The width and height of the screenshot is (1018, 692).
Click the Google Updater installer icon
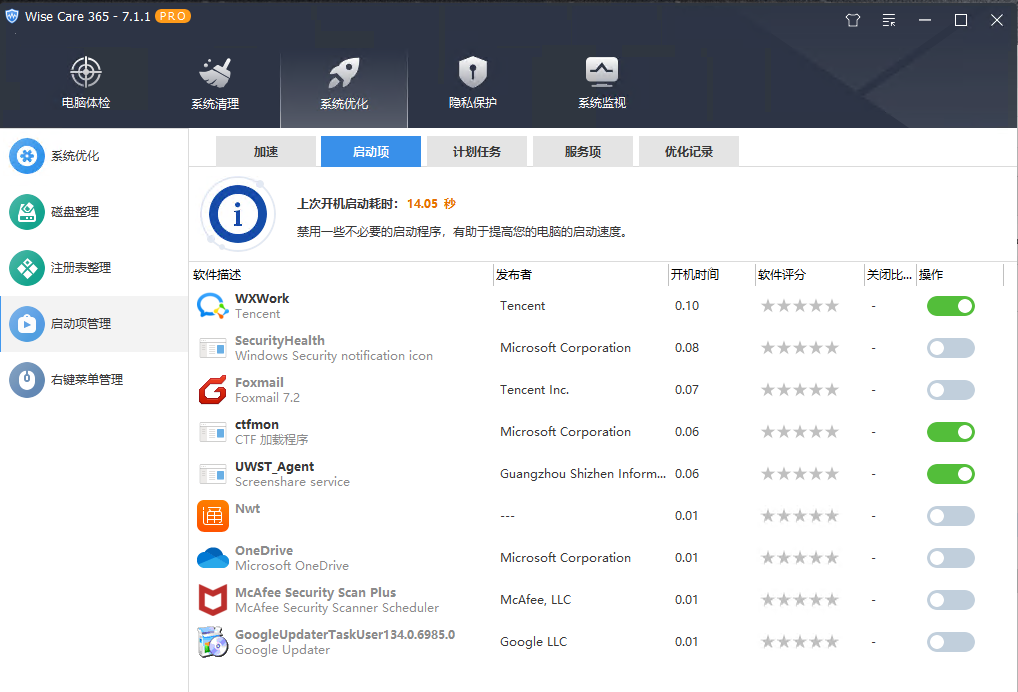[x=213, y=641]
